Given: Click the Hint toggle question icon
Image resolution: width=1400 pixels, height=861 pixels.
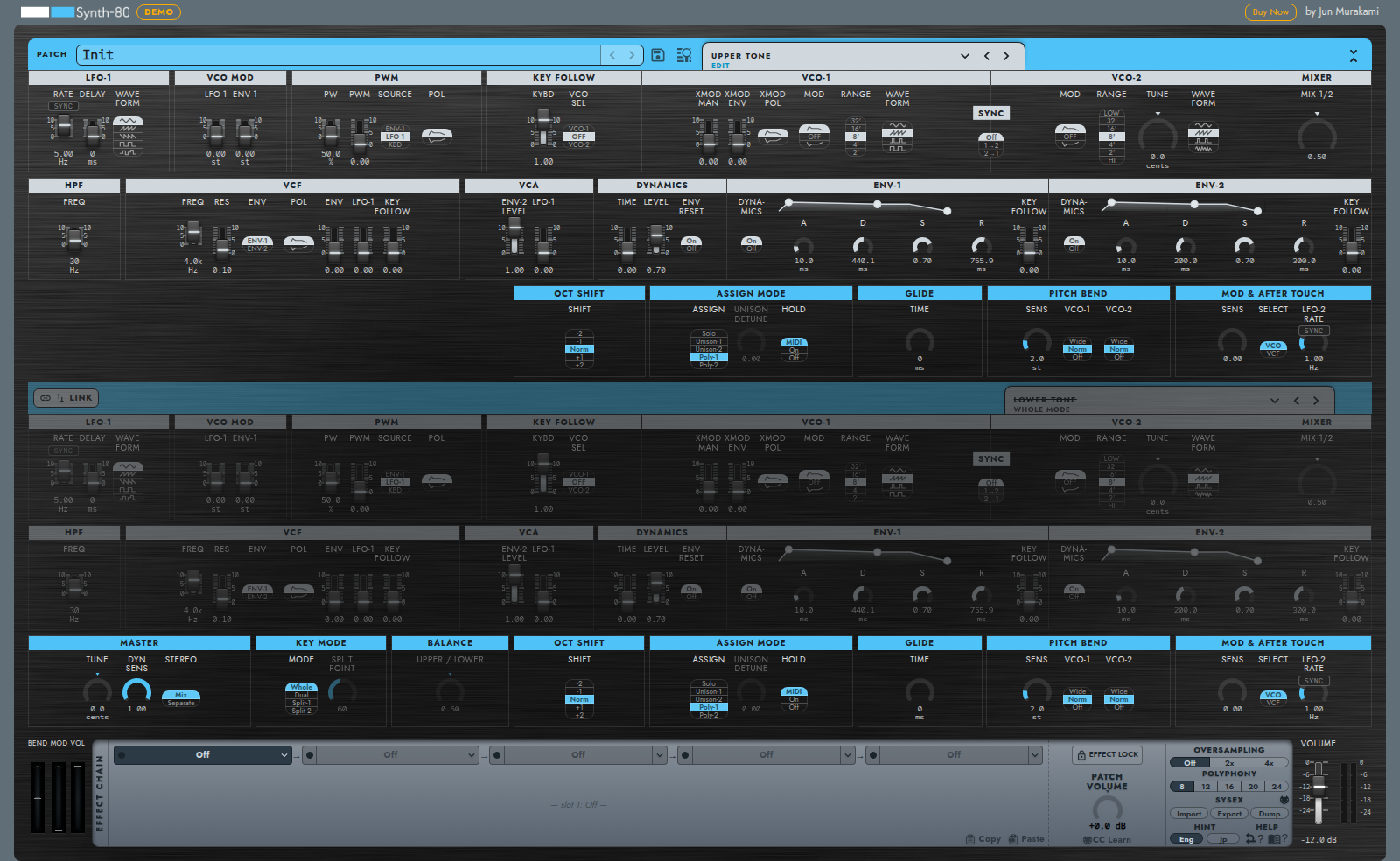Looking at the screenshot, I should click(x=1256, y=839).
